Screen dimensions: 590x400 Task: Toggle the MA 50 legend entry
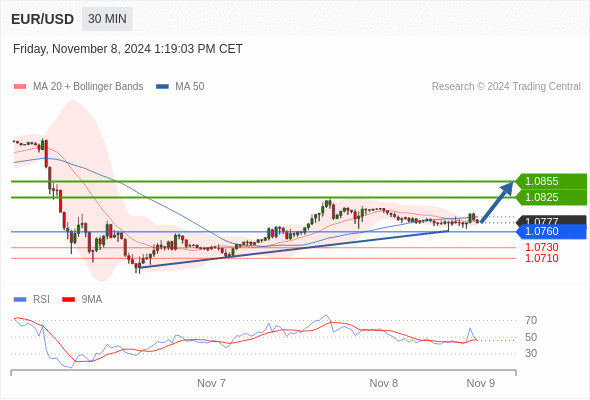point(180,87)
